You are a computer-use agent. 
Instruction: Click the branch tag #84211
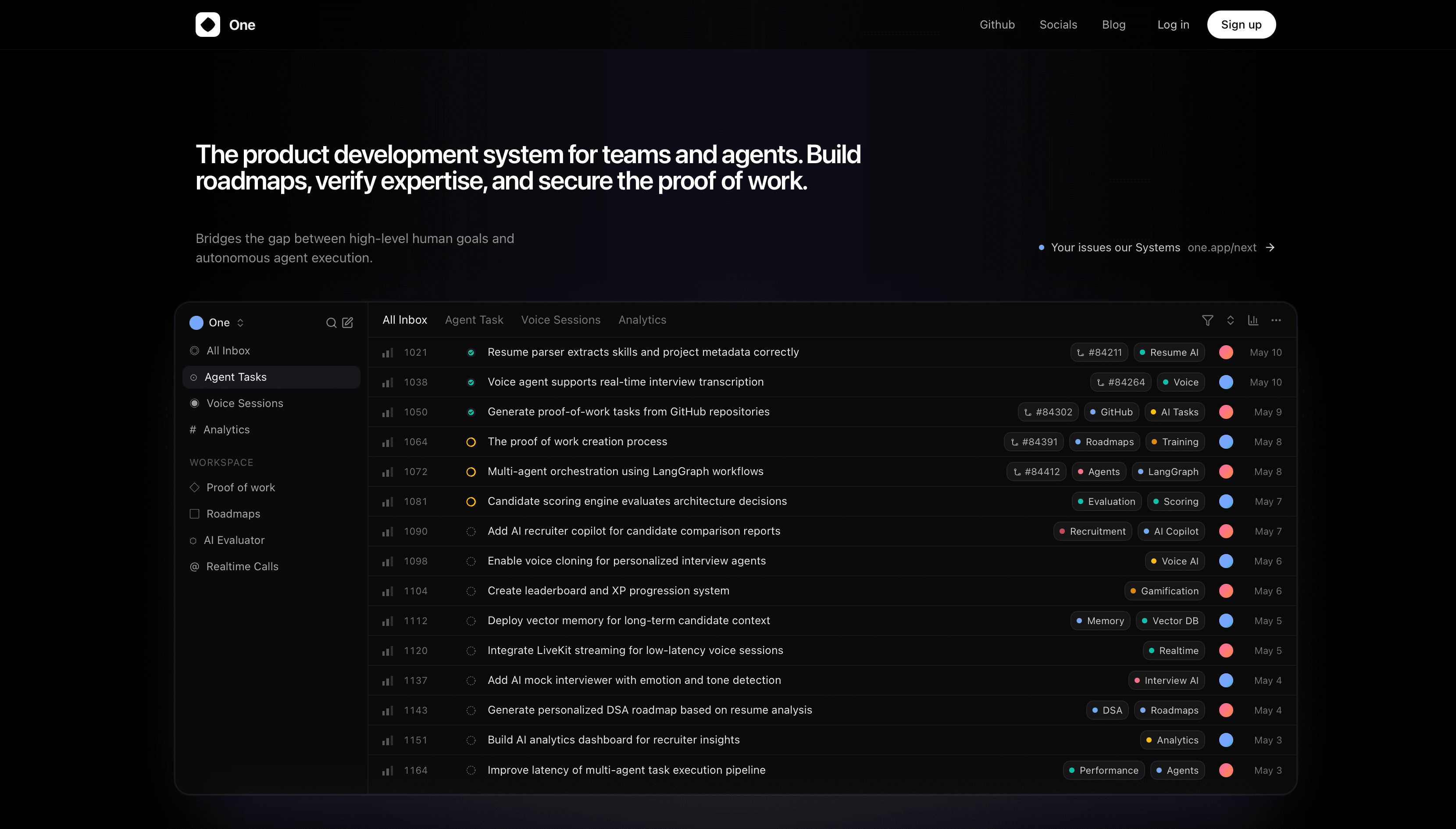tap(1099, 353)
